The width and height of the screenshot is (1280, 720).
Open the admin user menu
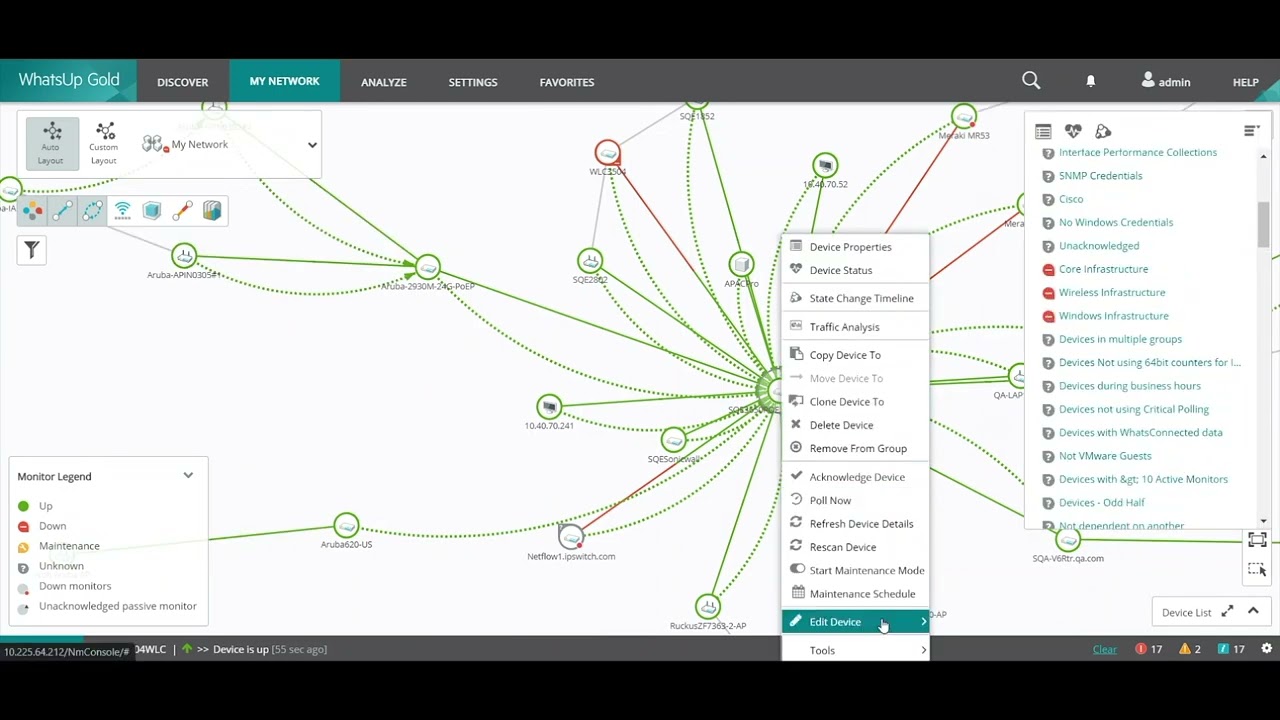(x=1166, y=81)
